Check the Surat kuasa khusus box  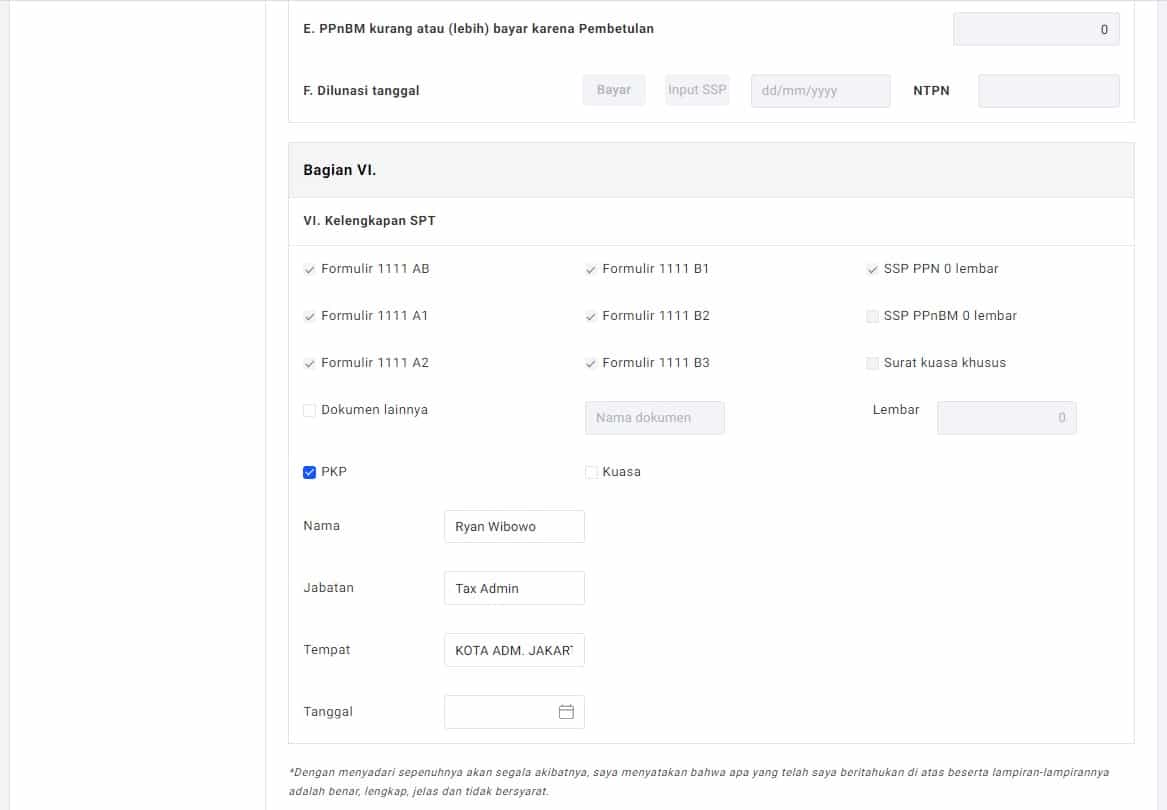(x=873, y=364)
